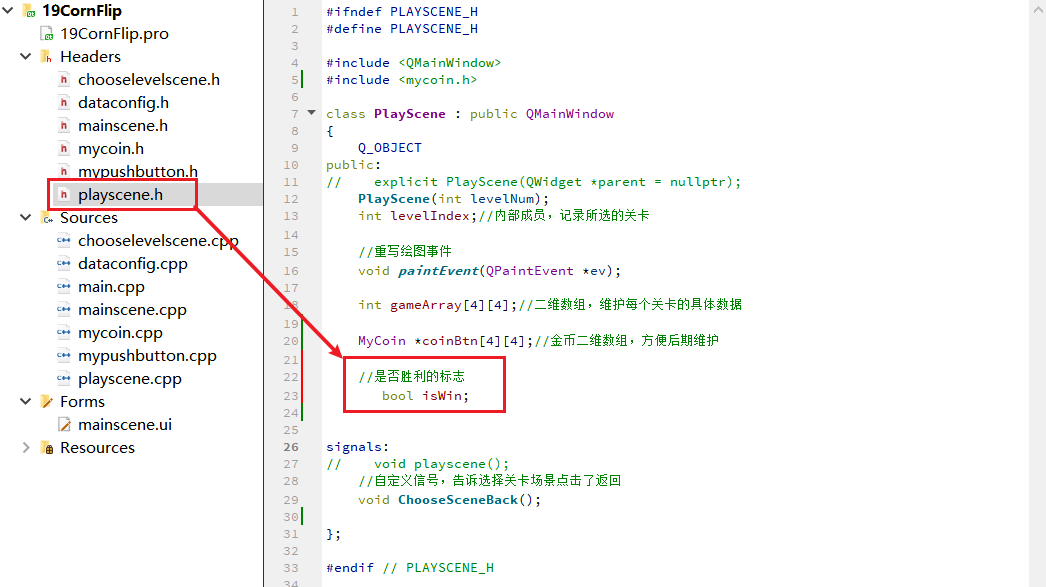Click 'QMainWindow' base class on line 7
This screenshot has height=587, width=1046.
[570, 113]
